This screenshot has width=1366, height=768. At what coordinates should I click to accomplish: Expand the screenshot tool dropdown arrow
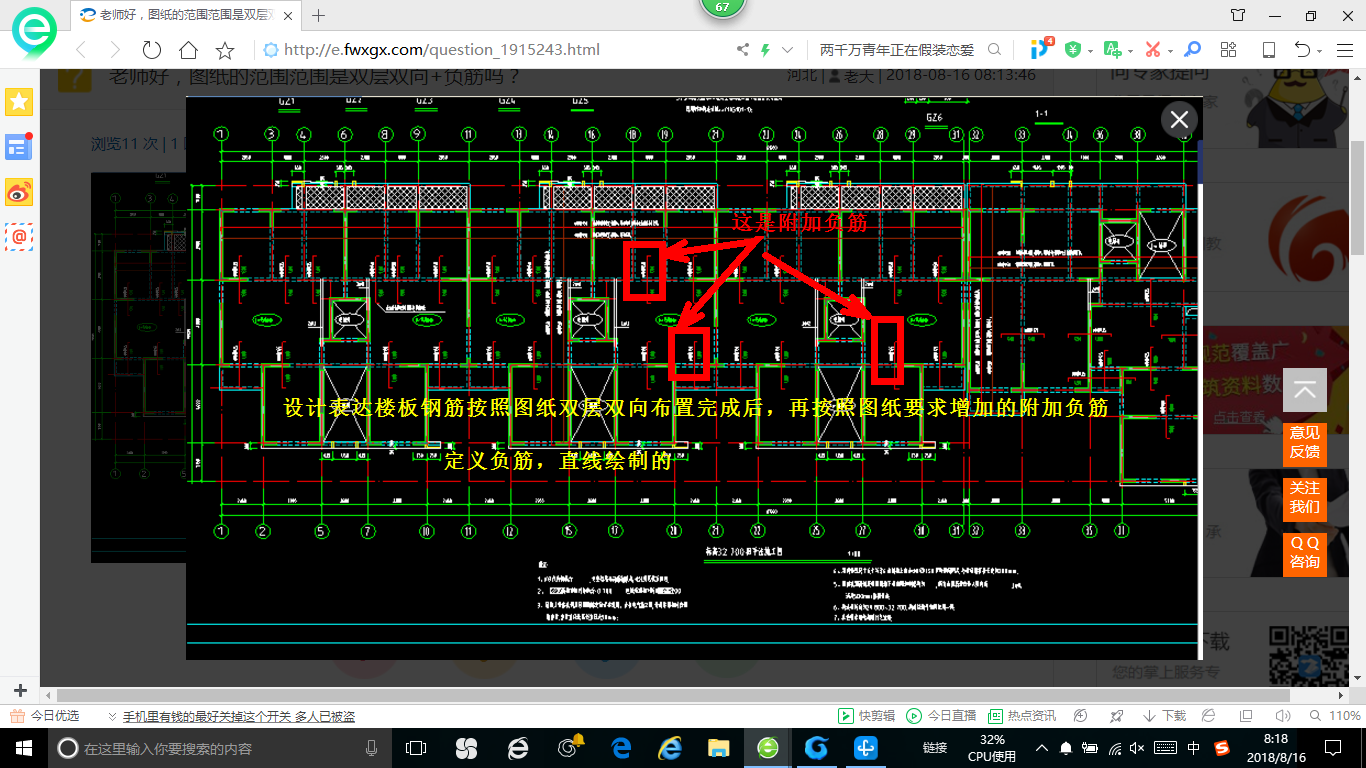tap(1170, 51)
